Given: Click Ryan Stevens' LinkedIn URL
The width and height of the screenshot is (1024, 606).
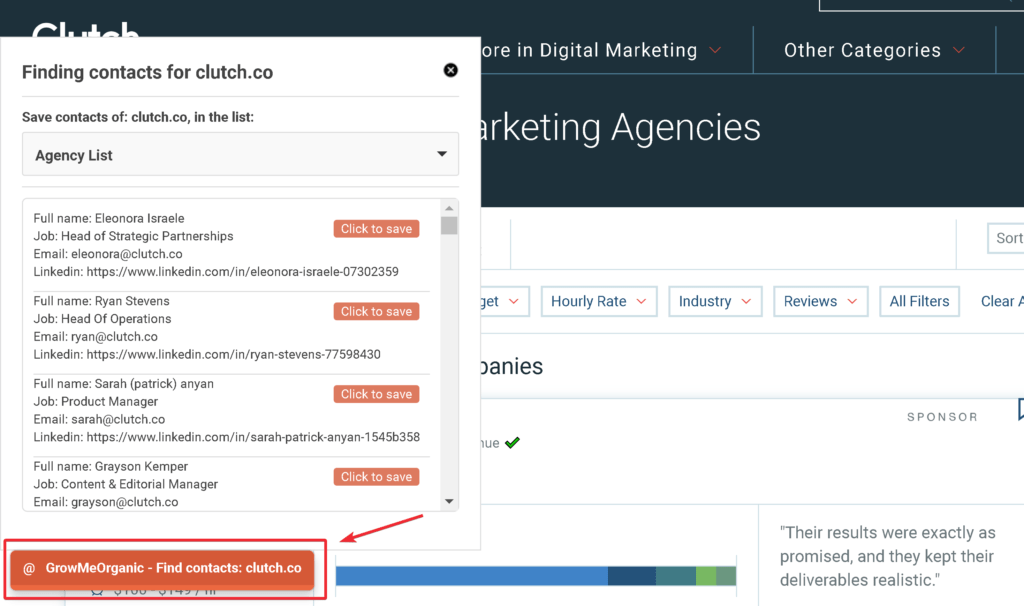Looking at the screenshot, I should [233, 355].
